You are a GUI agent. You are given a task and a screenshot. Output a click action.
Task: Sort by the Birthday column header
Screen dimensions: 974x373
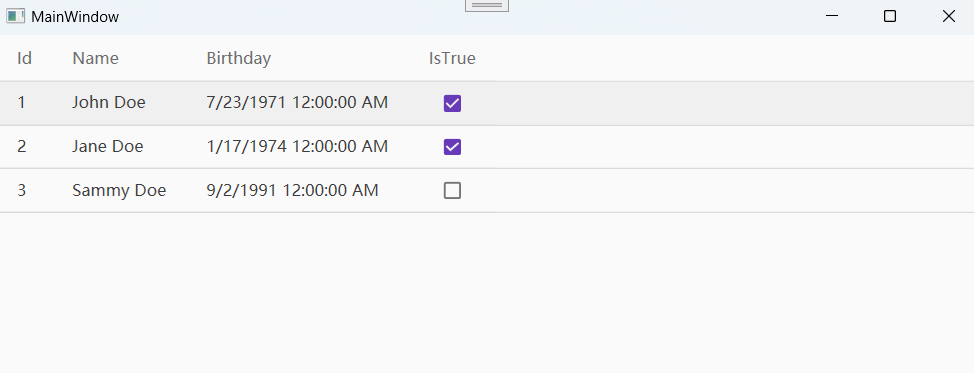239,58
